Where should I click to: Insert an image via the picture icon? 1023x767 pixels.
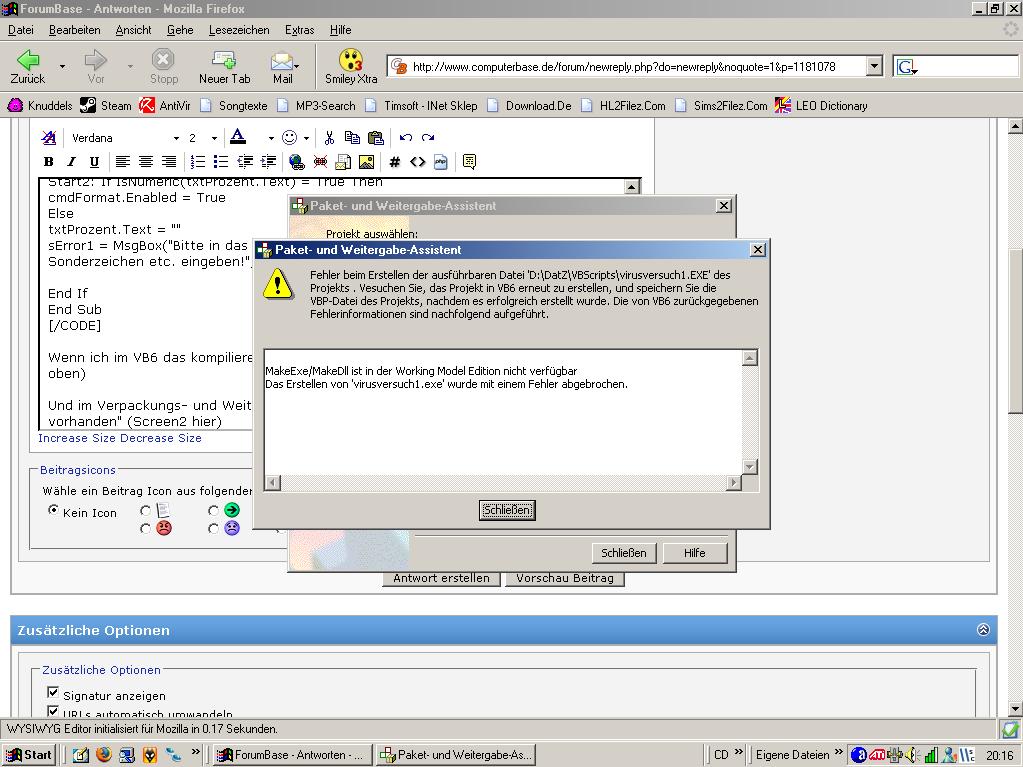coord(367,162)
